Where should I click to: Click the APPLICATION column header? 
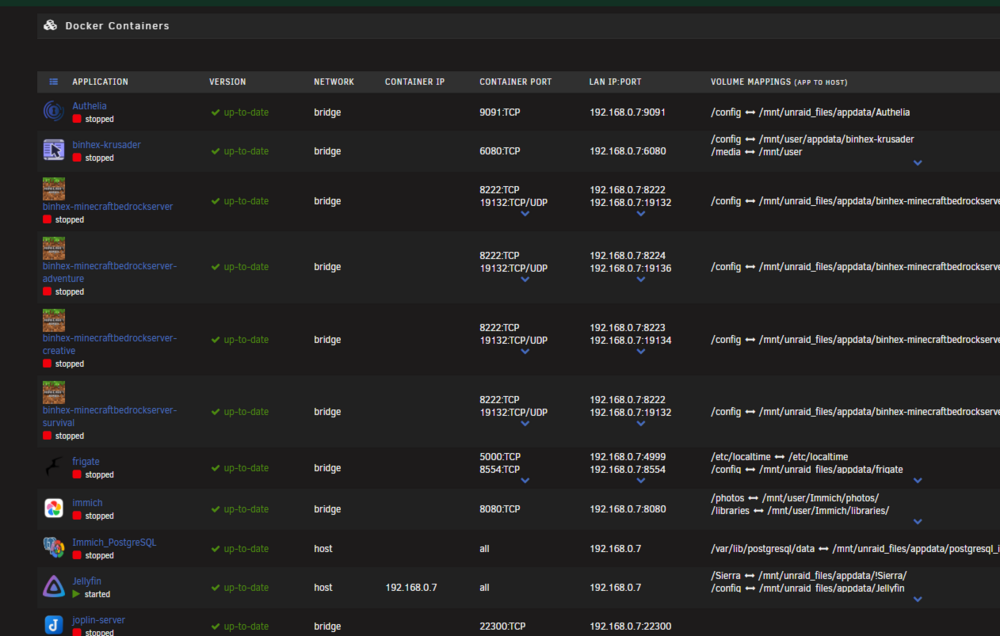point(100,82)
